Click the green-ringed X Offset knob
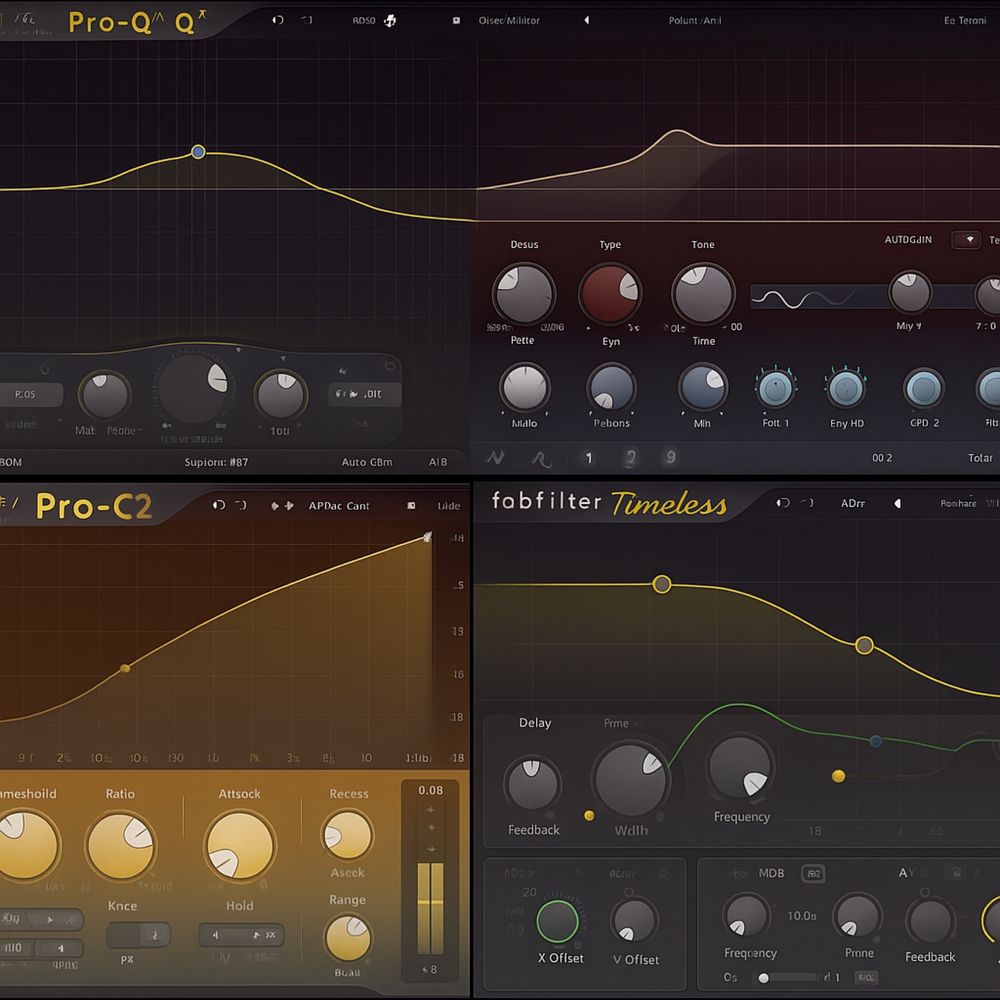The image size is (1000, 1000). pos(557,922)
